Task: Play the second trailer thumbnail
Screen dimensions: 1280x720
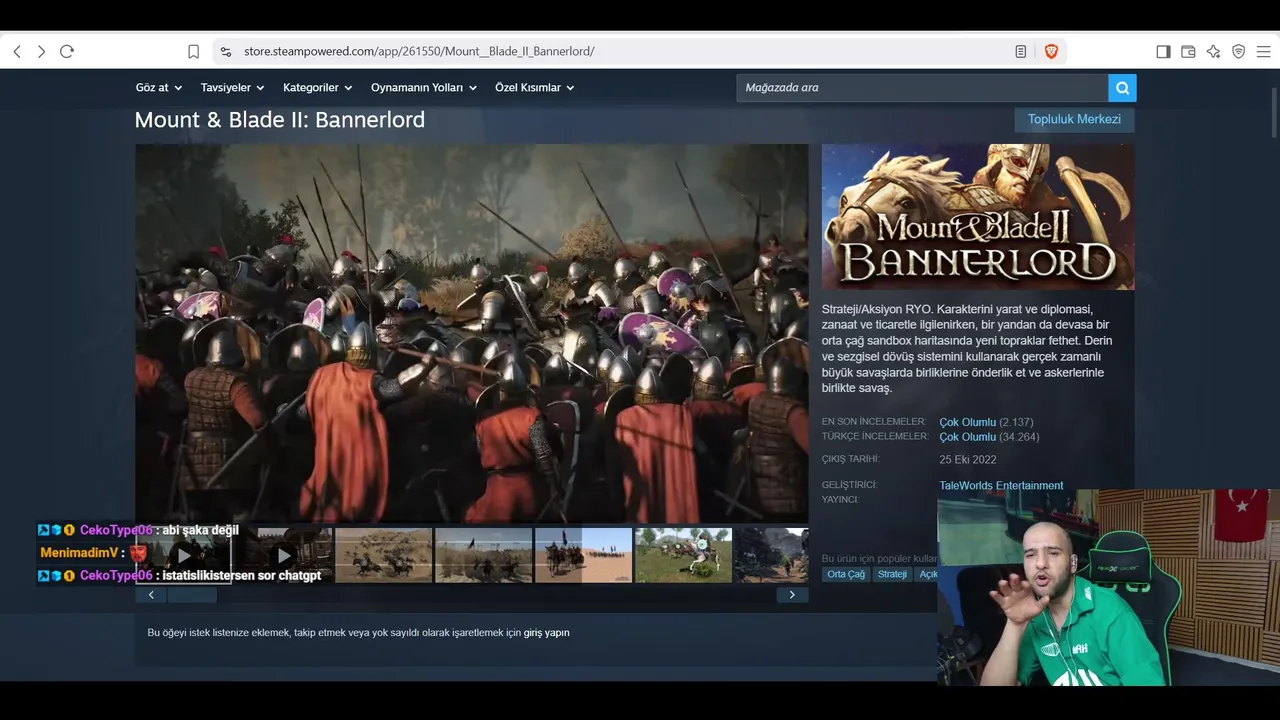Action: [284, 555]
